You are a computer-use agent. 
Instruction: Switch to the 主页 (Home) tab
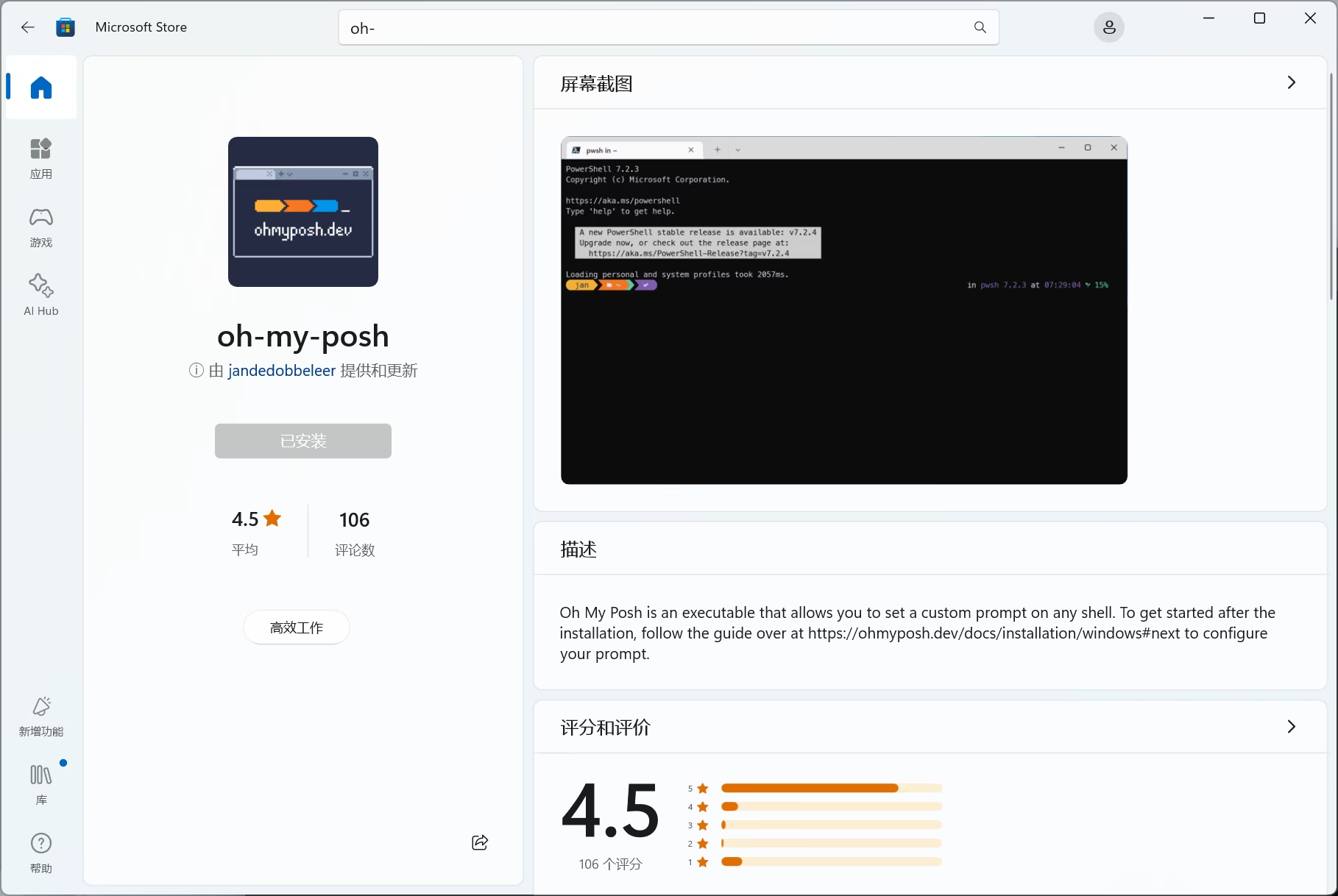(40, 88)
